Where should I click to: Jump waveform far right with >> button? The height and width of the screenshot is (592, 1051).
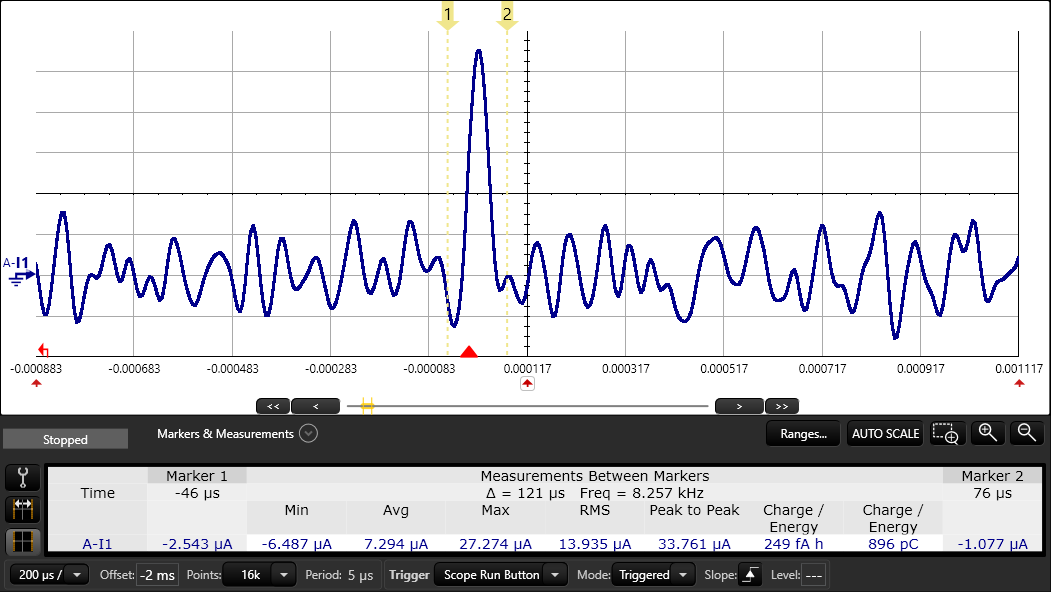782,406
